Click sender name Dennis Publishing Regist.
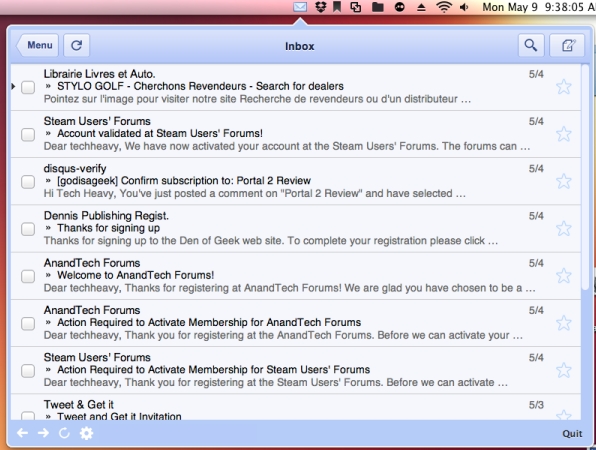The width and height of the screenshot is (596, 450). coord(106,215)
